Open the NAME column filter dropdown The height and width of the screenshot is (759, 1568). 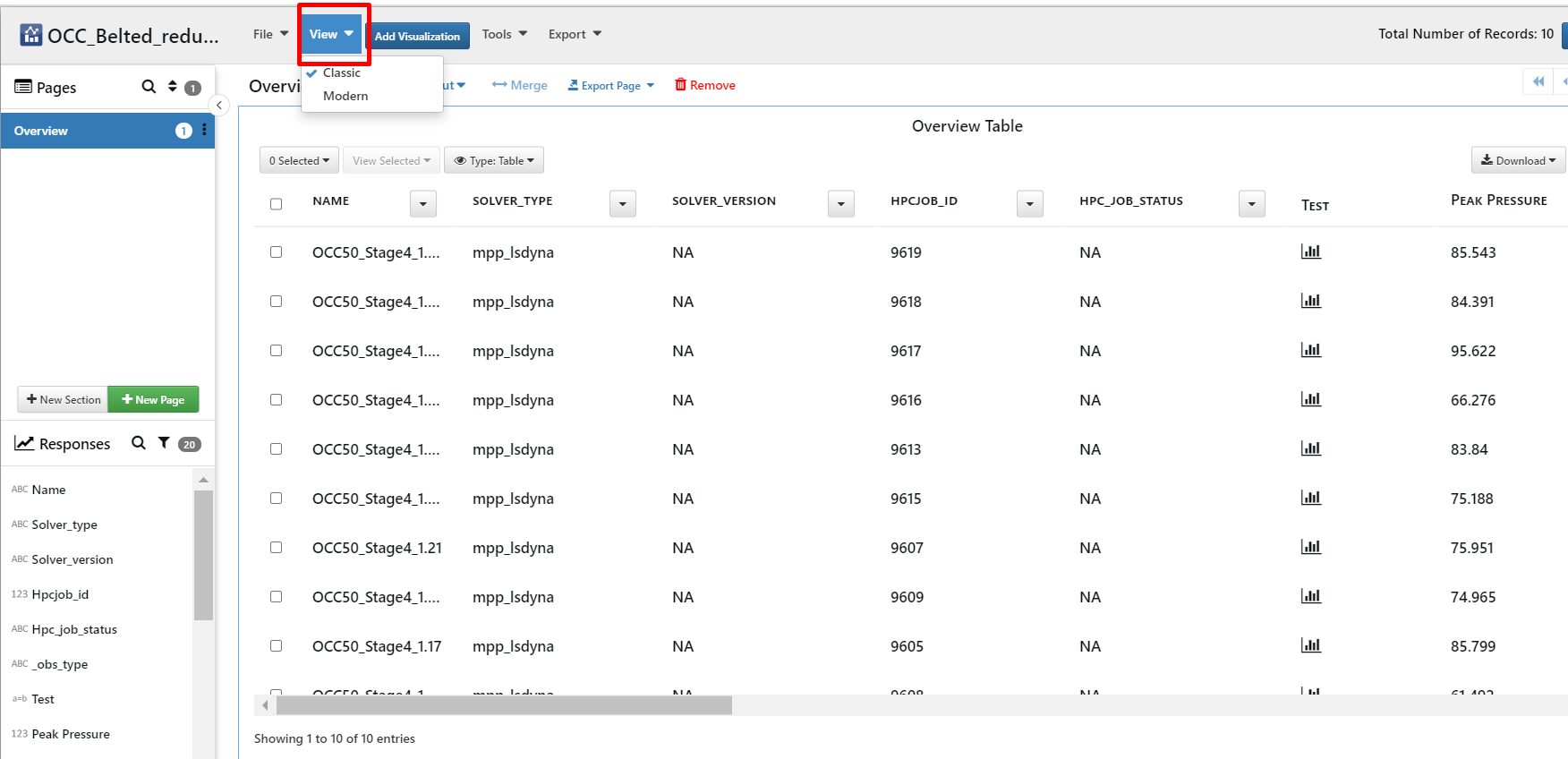(423, 204)
